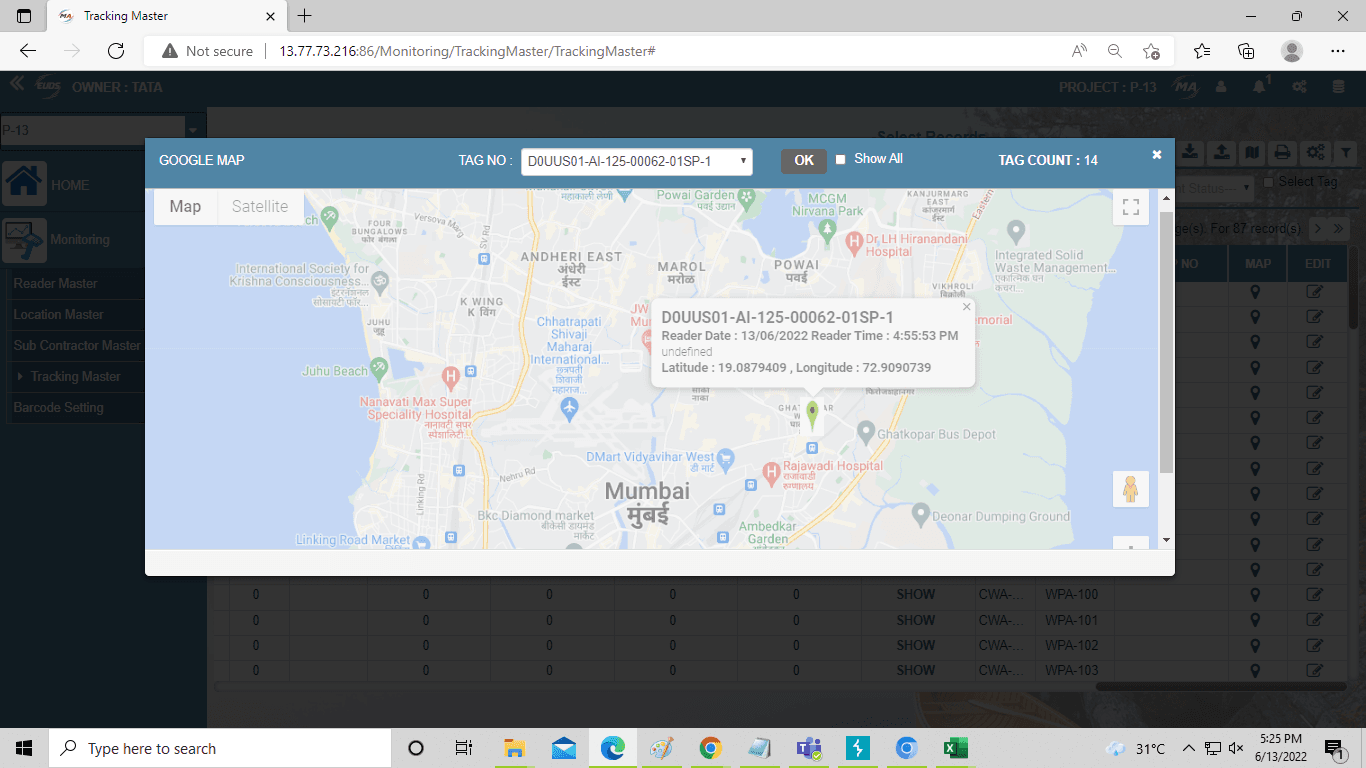The height and width of the screenshot is (768, 1366).
Task: Close the Google Map dialog
Action: coord(1156,155)
